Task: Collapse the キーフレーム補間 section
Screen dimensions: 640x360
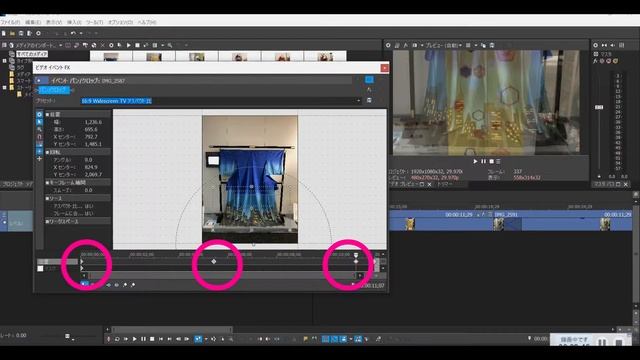Action: tap(47, 182)
